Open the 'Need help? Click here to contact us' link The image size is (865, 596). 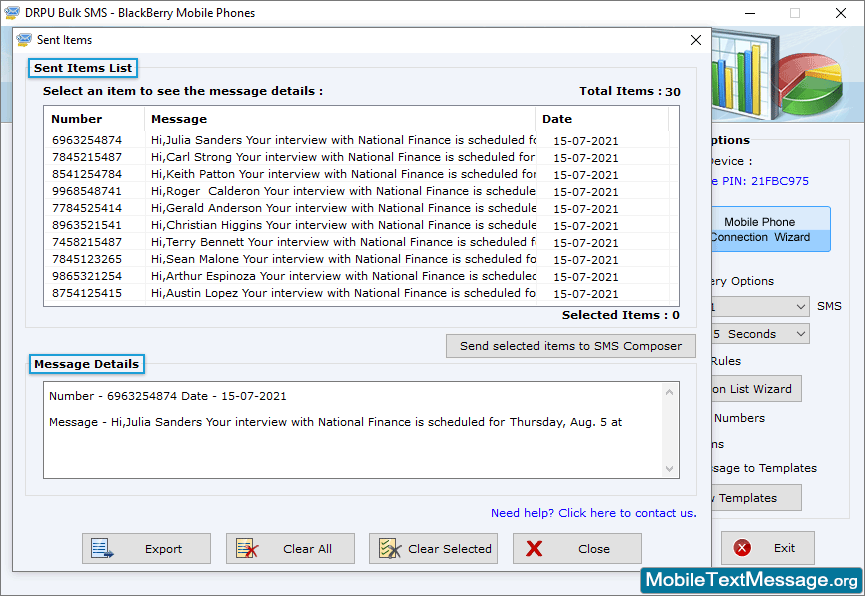click(594, 513)
